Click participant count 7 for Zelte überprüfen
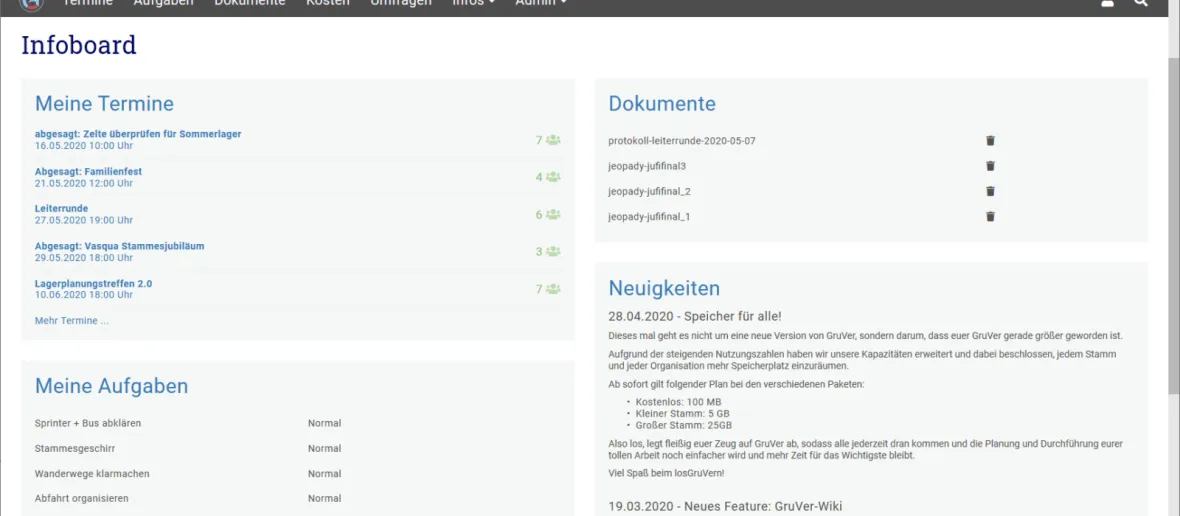This screenshot has height=516, width=1180. (x=539, y=140)
